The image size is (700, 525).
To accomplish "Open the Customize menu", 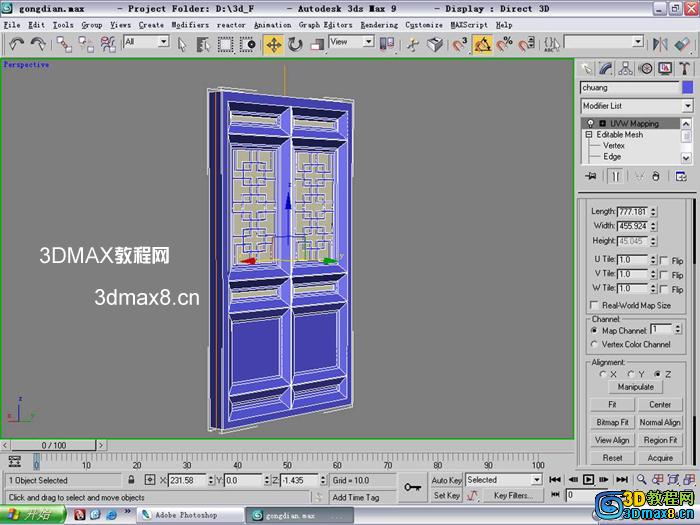I will click(424, 25).
